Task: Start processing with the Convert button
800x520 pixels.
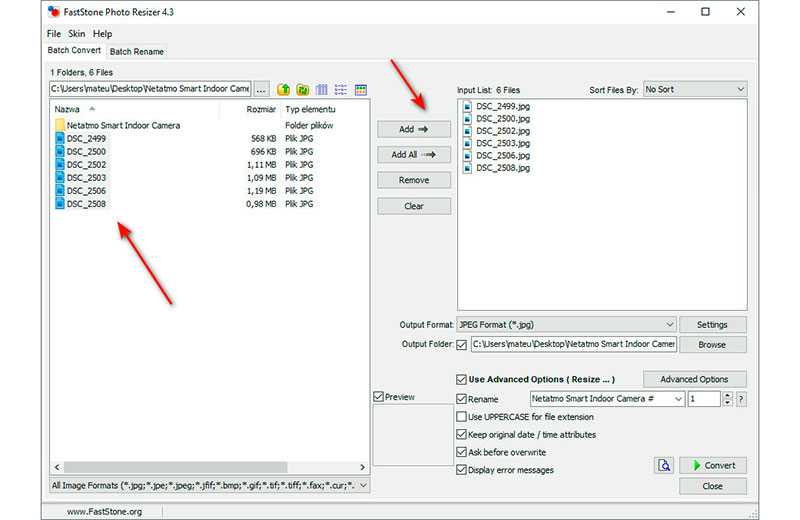Action: 712,465
